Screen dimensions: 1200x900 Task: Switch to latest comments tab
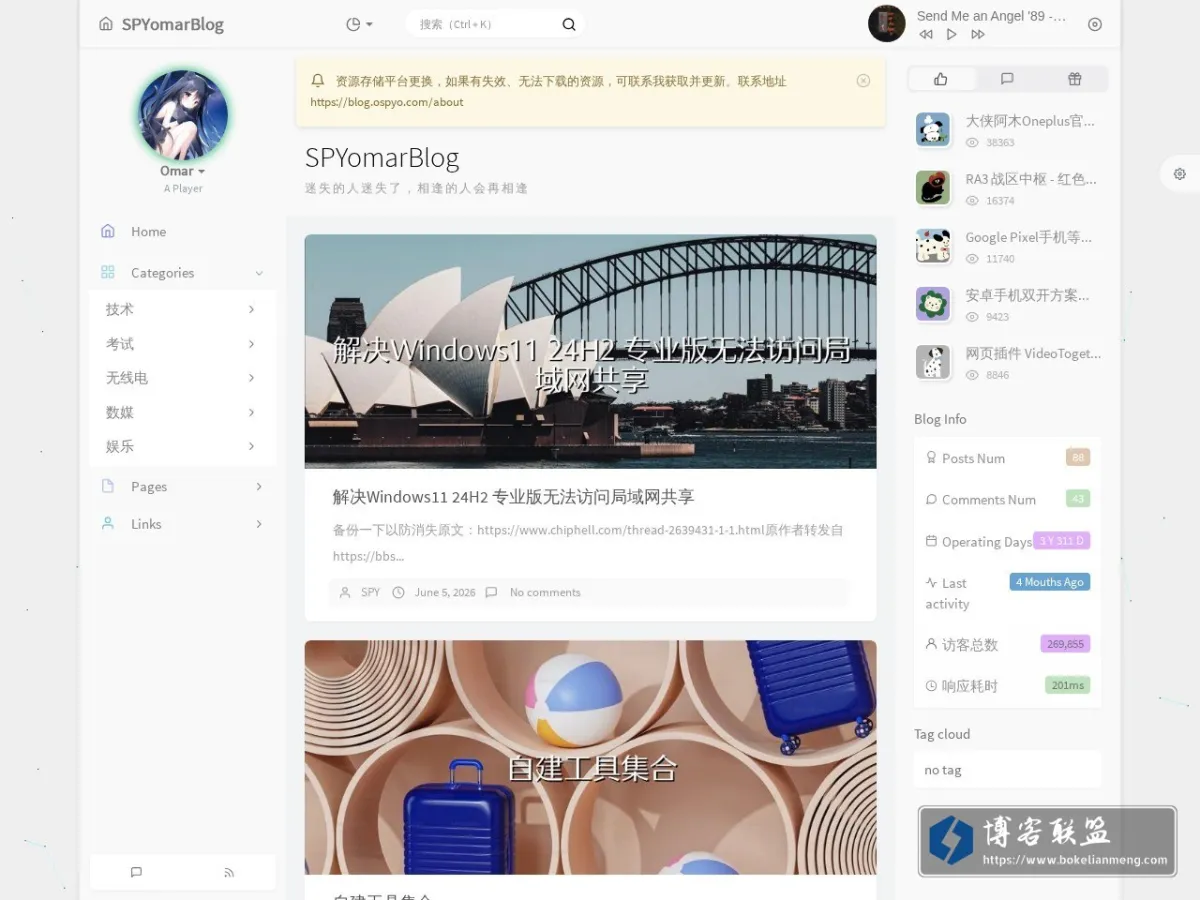[1007, 79]
